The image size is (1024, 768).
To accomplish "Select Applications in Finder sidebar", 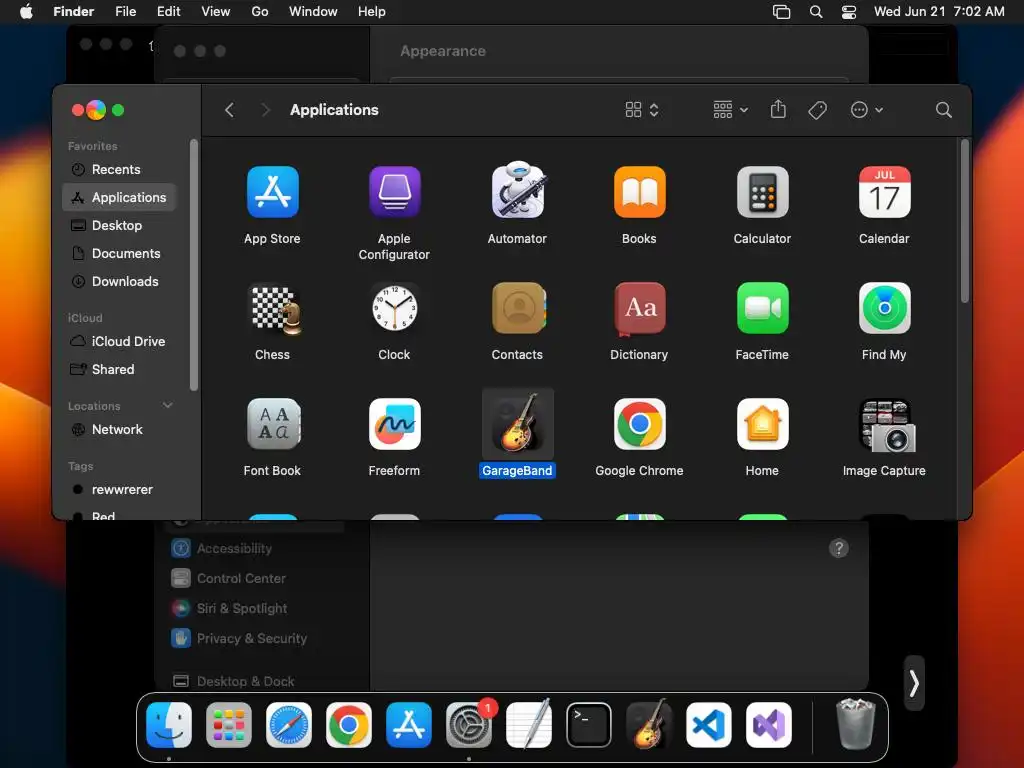I will click(x=120, y=197).
